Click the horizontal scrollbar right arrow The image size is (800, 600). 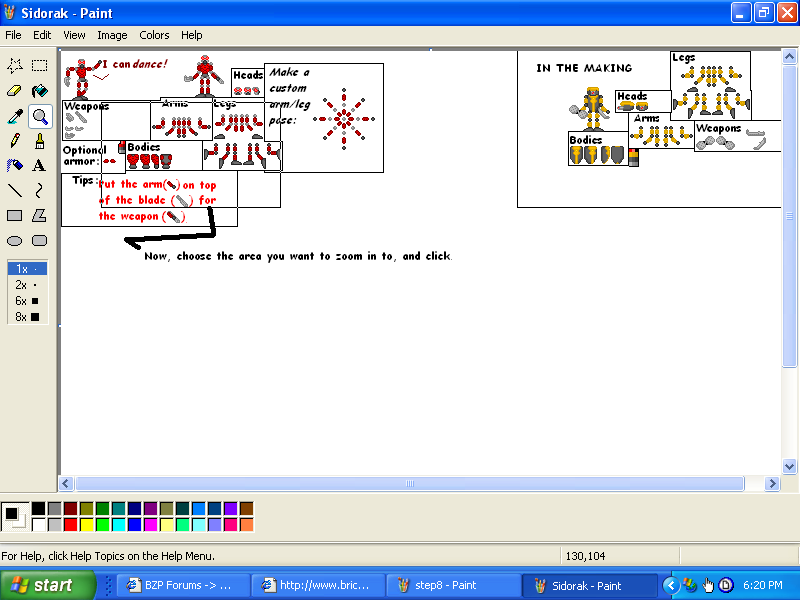[x=772, y=483]
